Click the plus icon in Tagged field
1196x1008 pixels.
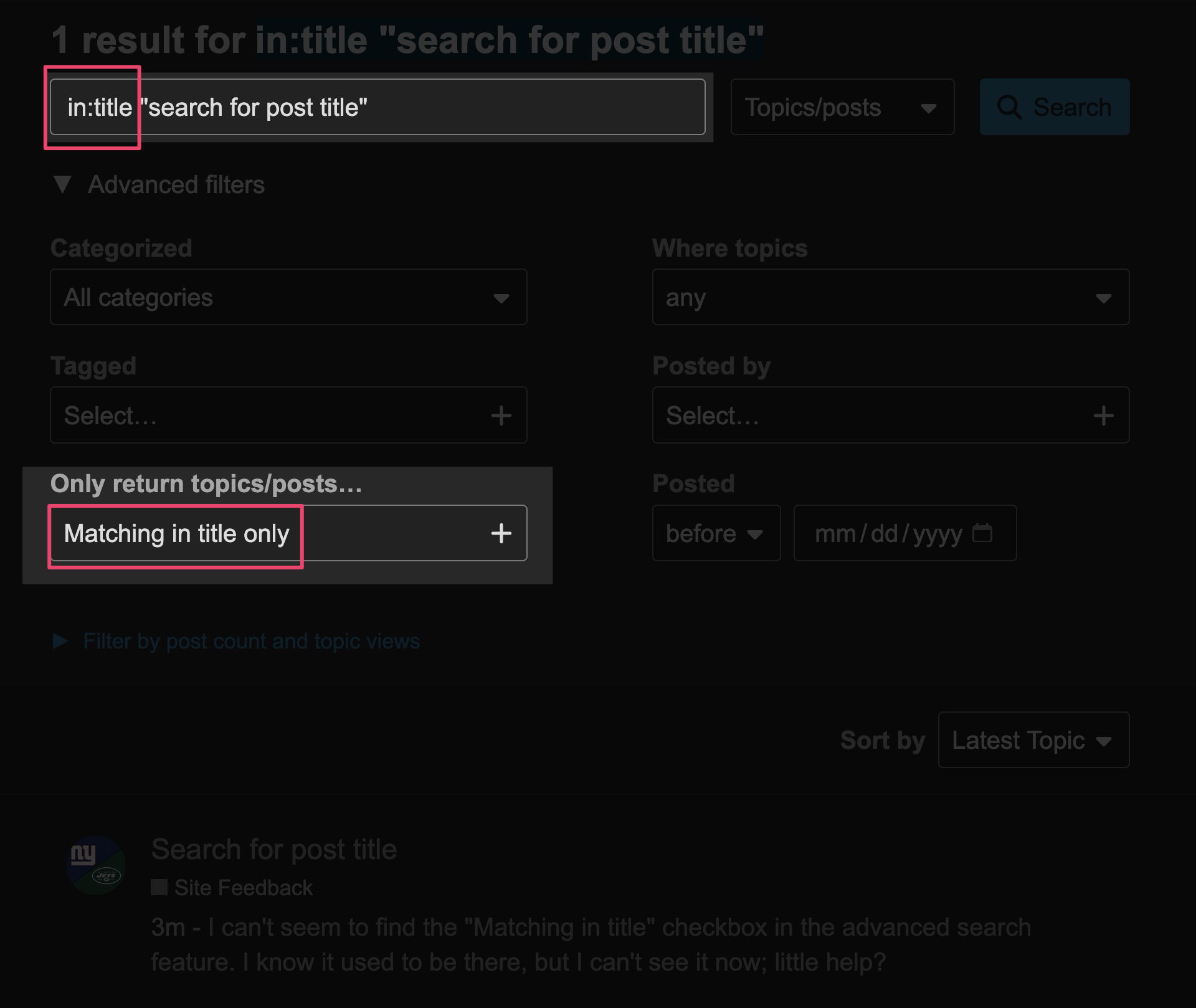pyautogui.click(x=501, y=416)
